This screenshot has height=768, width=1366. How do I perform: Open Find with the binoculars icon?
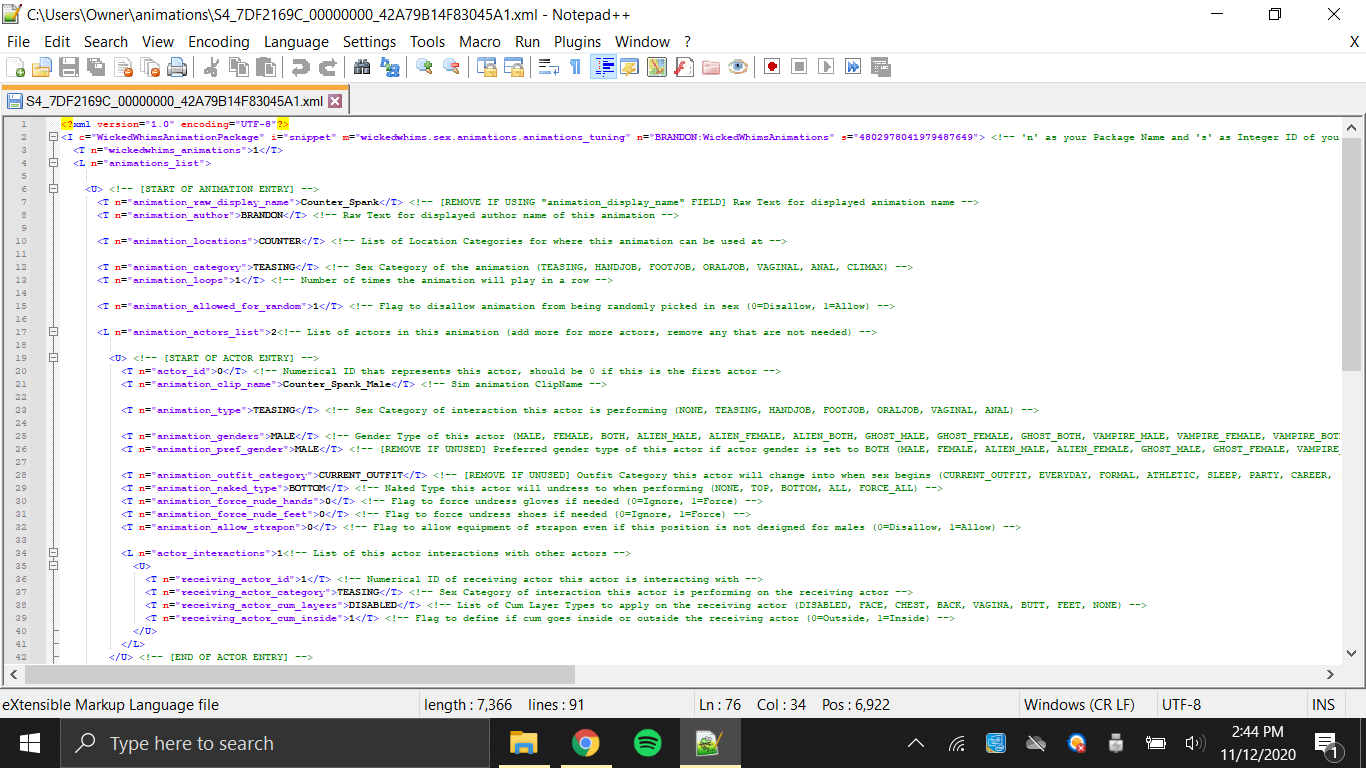click(x=362, y=67)
